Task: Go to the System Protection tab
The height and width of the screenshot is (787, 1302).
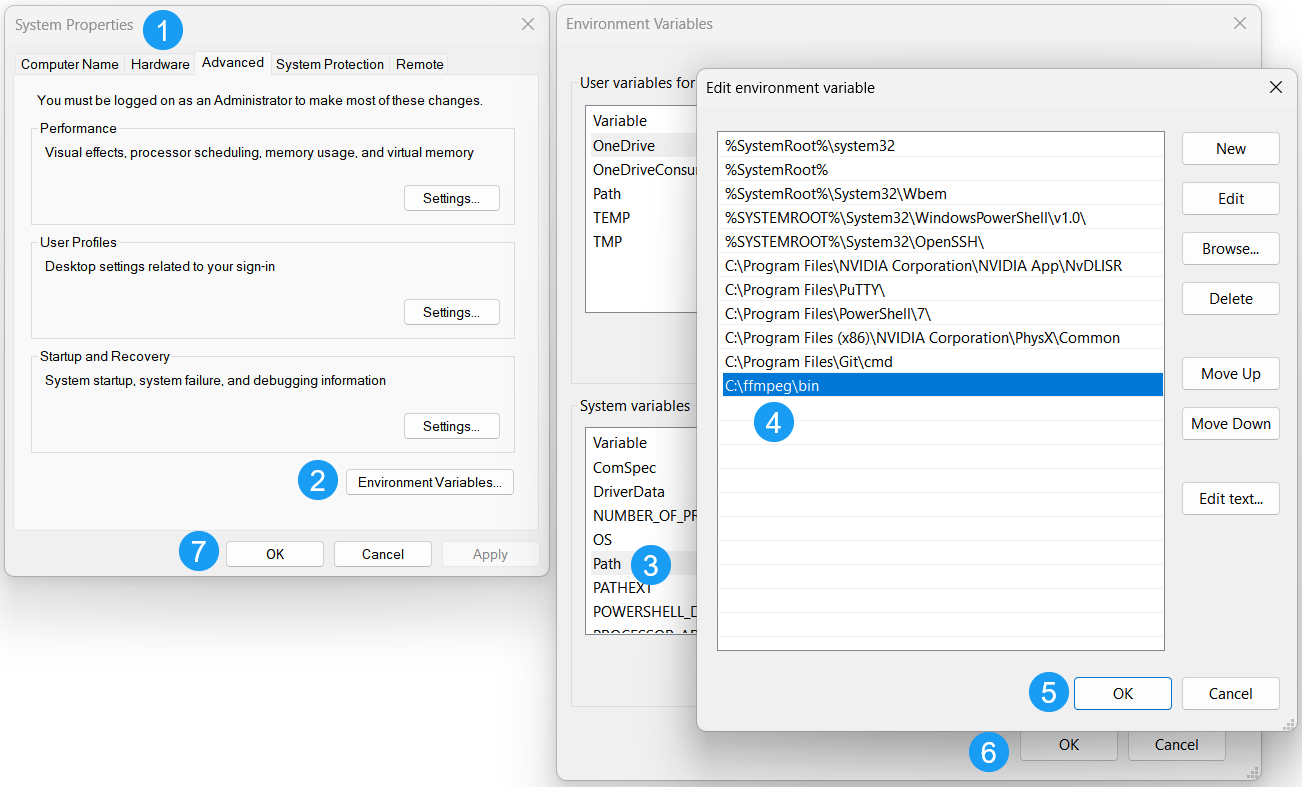Action: coord(329,64)
